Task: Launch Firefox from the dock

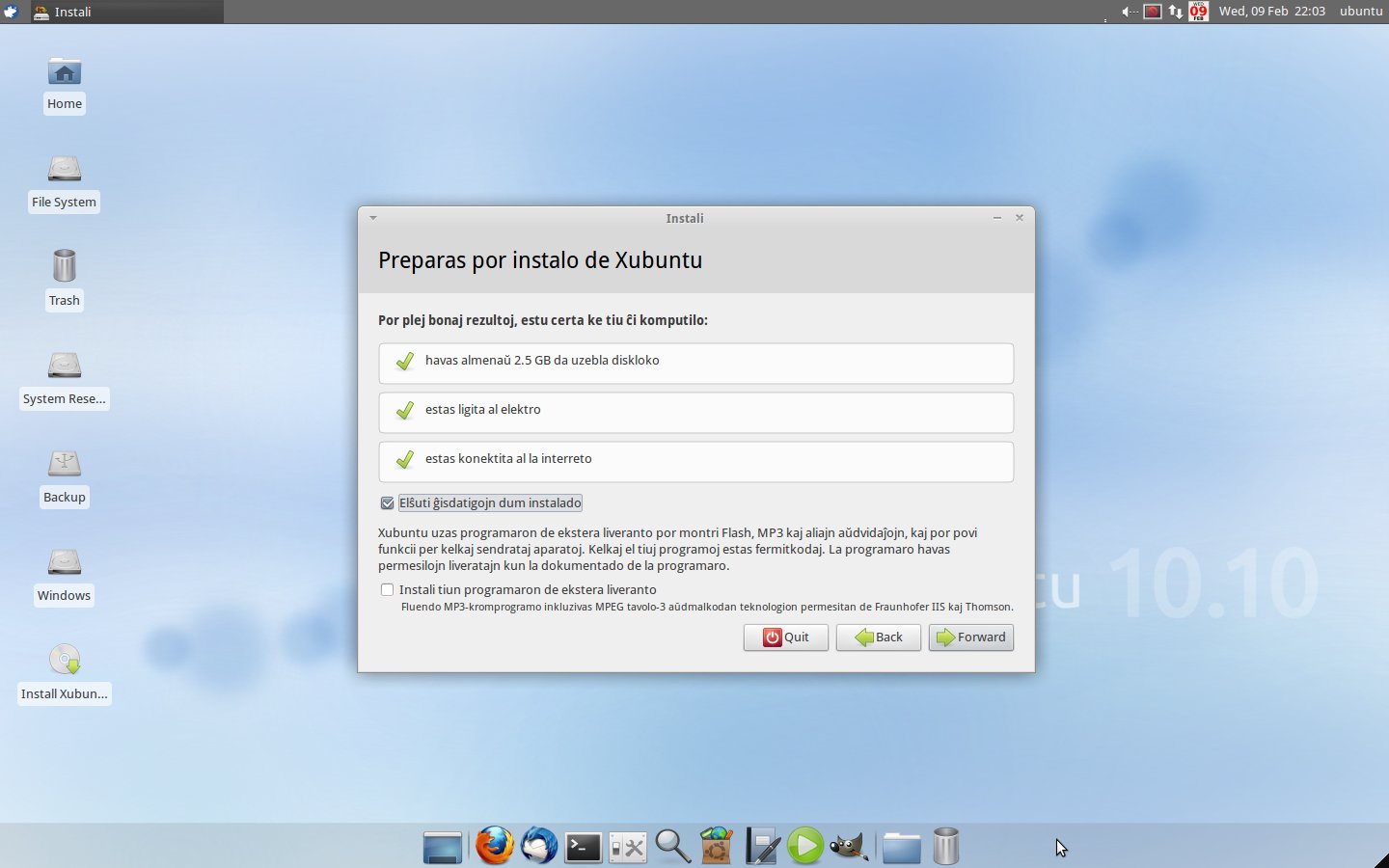Action: [x=494, y=846]
